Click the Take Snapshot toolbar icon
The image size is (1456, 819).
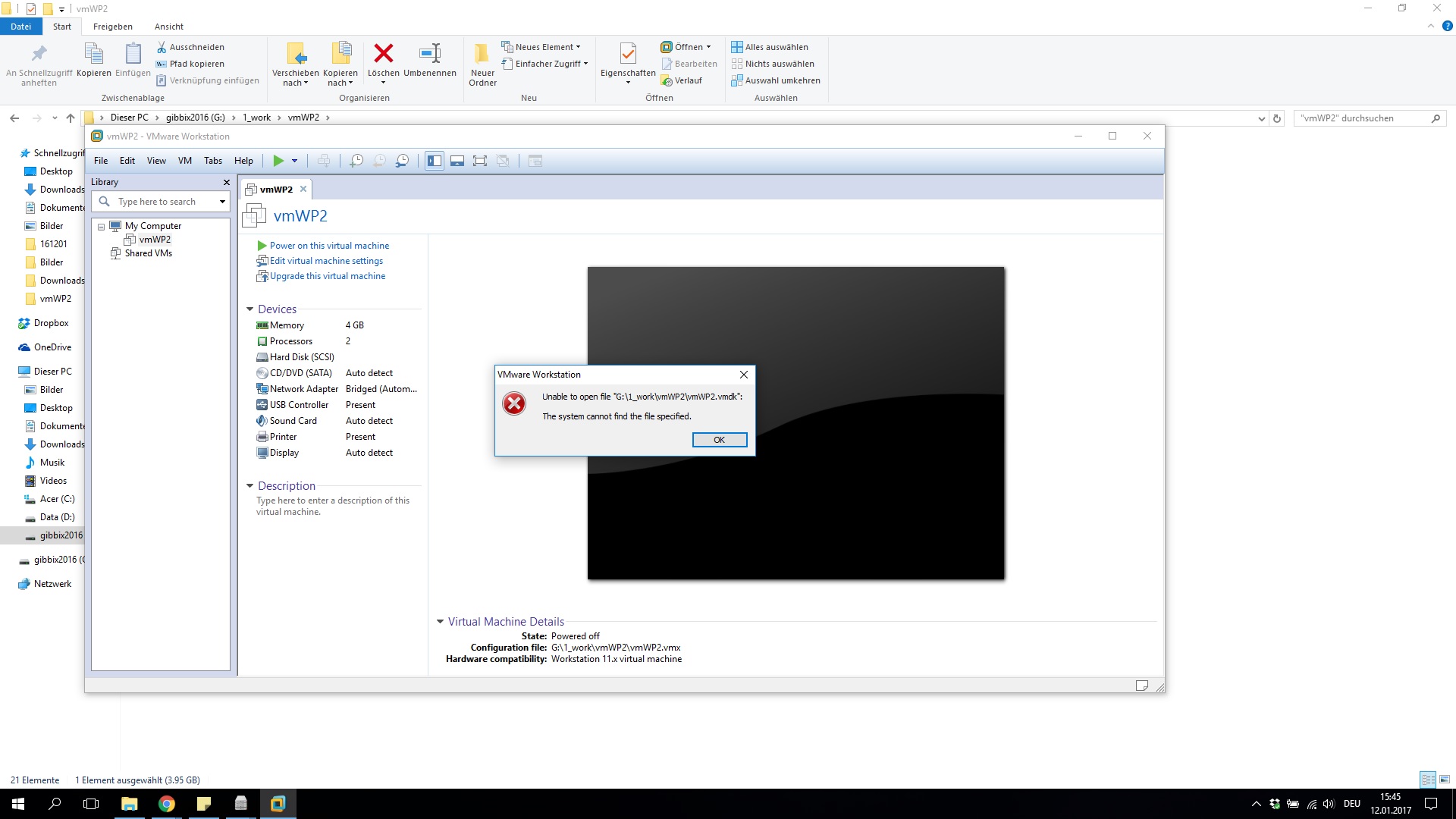(356, 161)
